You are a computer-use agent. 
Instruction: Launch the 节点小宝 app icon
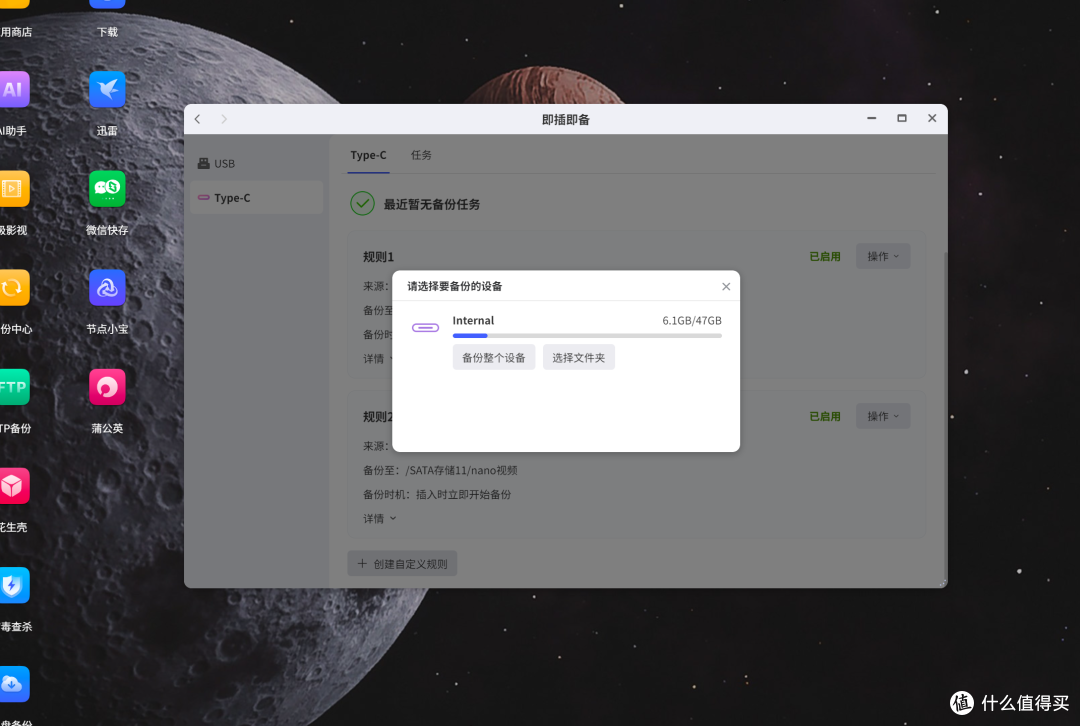click(x=107, y=288)
